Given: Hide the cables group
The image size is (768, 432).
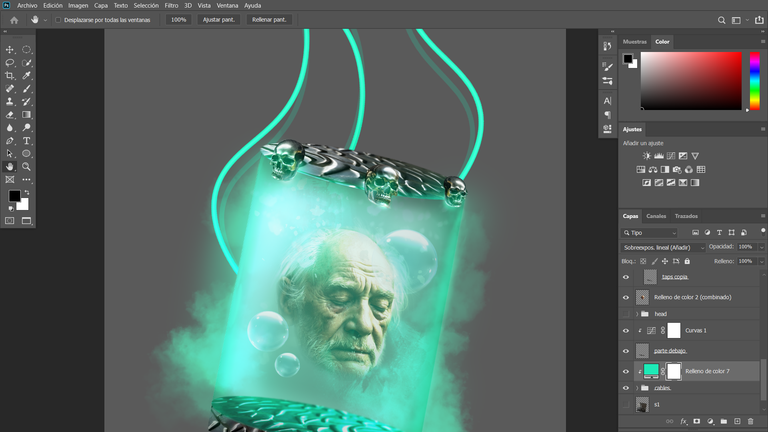Looking at the screenshot, I should [626, 388].
